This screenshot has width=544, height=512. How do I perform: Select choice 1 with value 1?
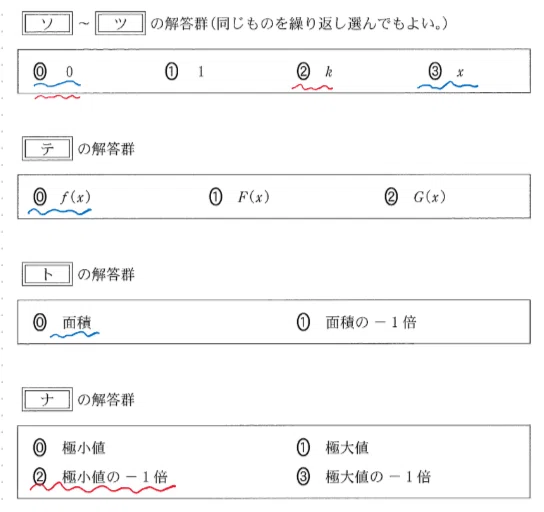(x=184, y=71)
